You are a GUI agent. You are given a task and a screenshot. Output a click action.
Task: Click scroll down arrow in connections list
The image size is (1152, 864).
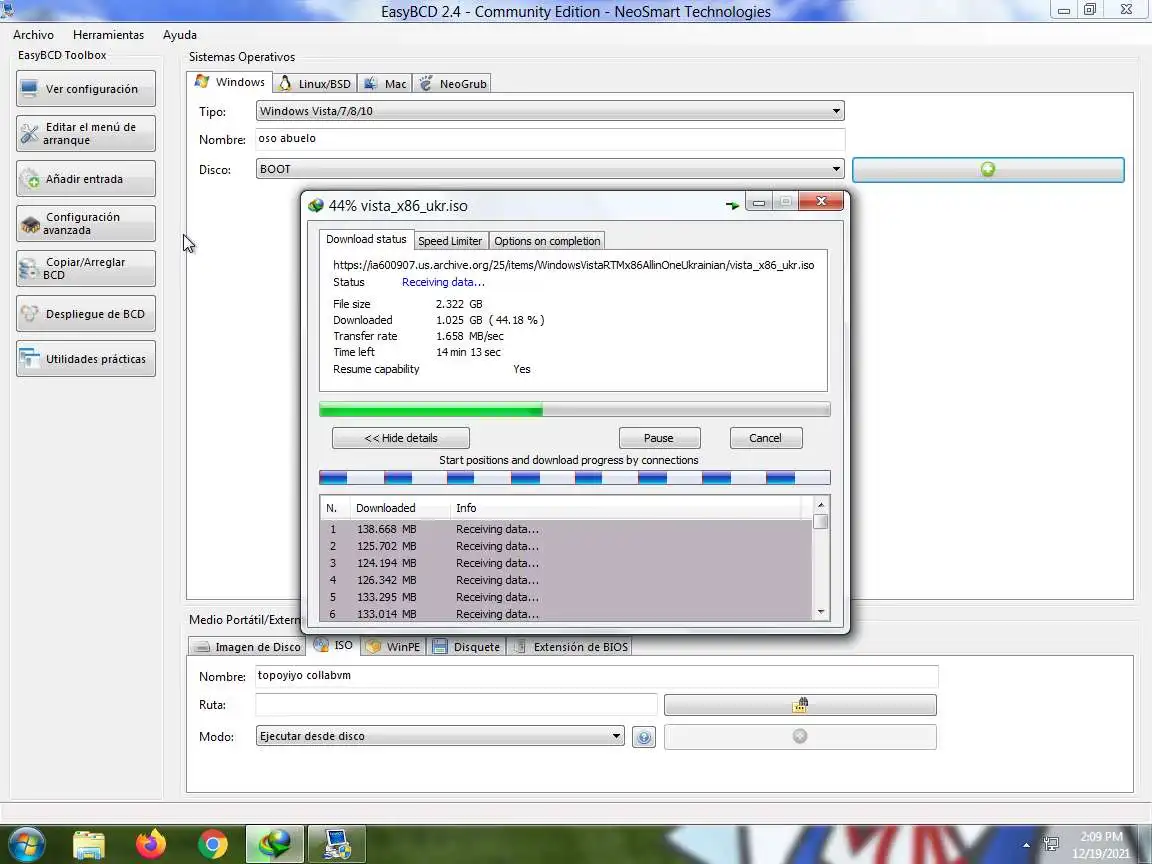821,612
